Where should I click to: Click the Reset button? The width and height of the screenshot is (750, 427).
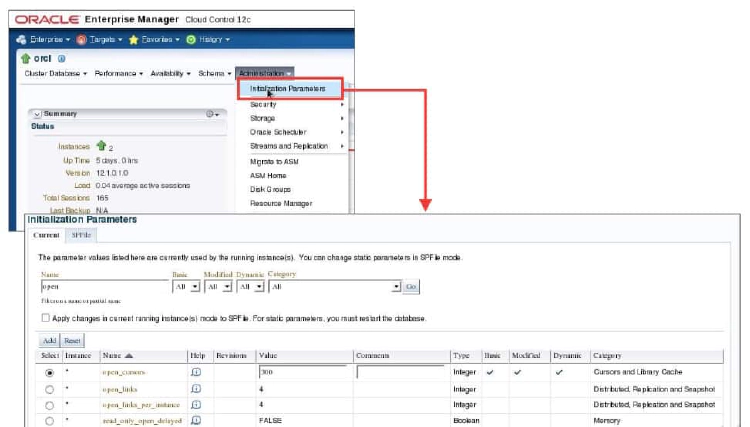[72, 340]
